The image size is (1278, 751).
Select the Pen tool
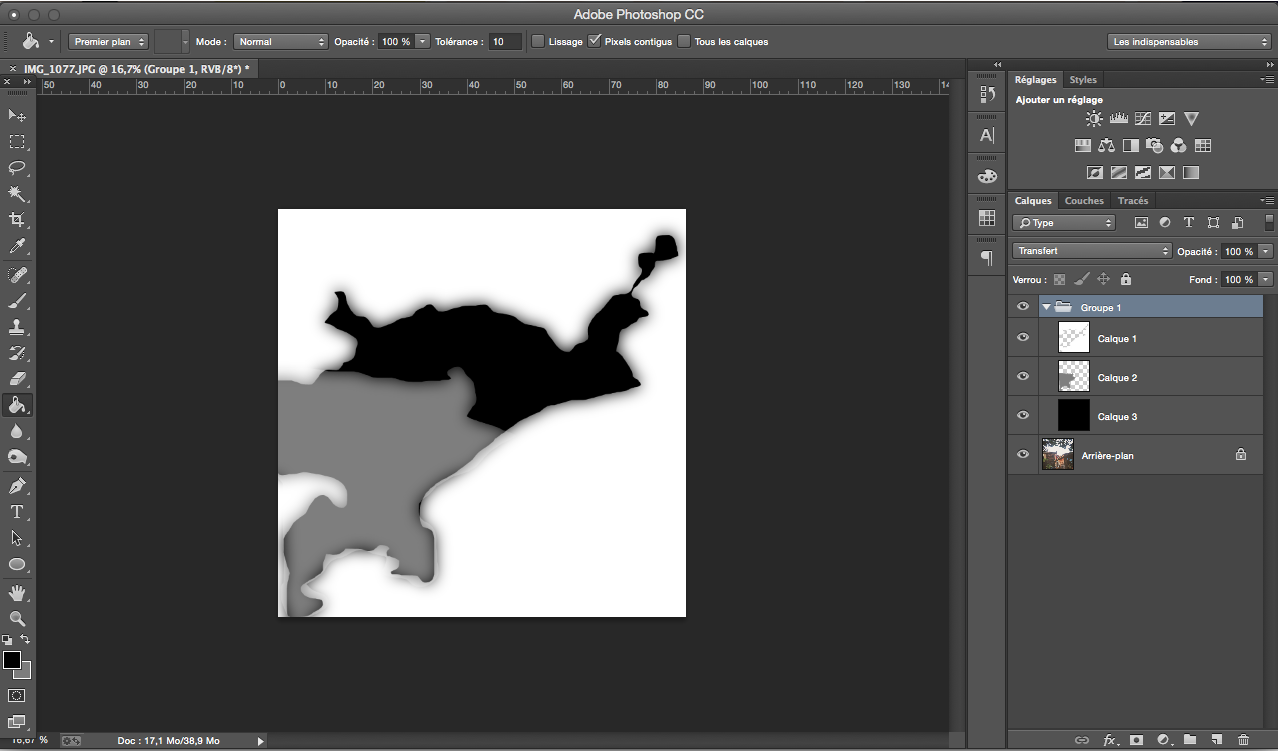[17, 486]
